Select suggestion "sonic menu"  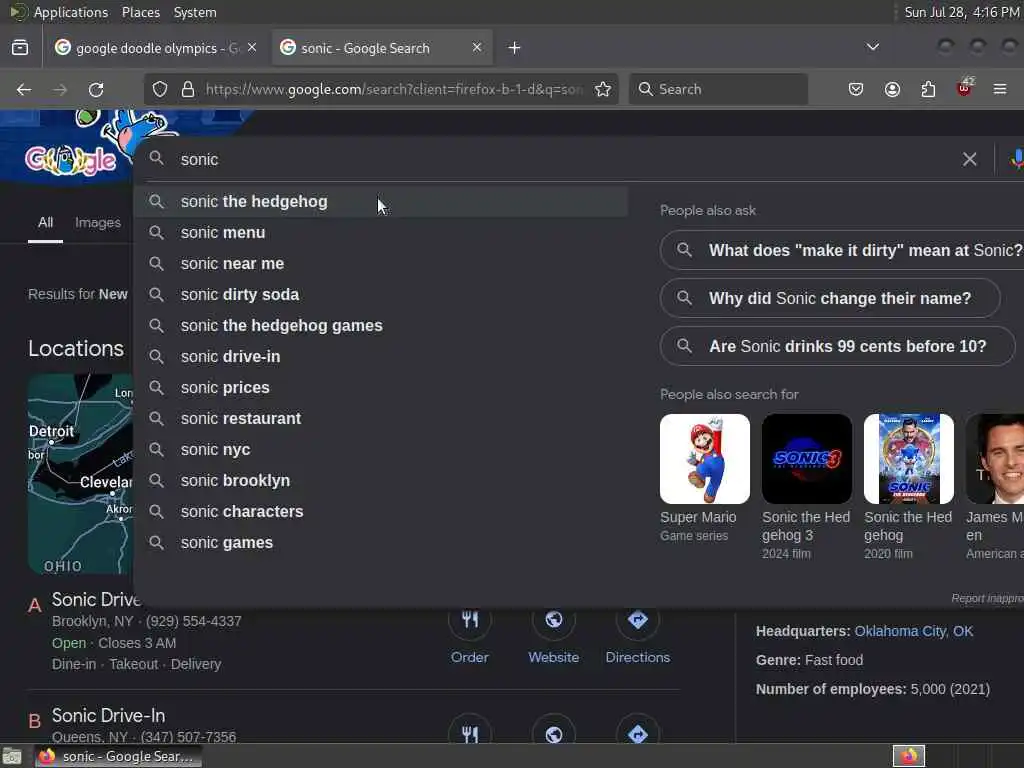381,232
